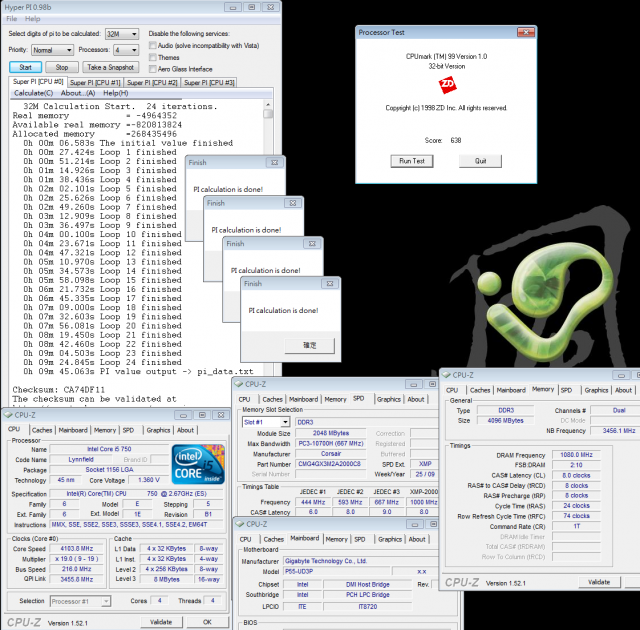640x630 pixels.
Task: Click the Start button in Hyper PI
Action: pyautogui.click(x=25, y=67)
